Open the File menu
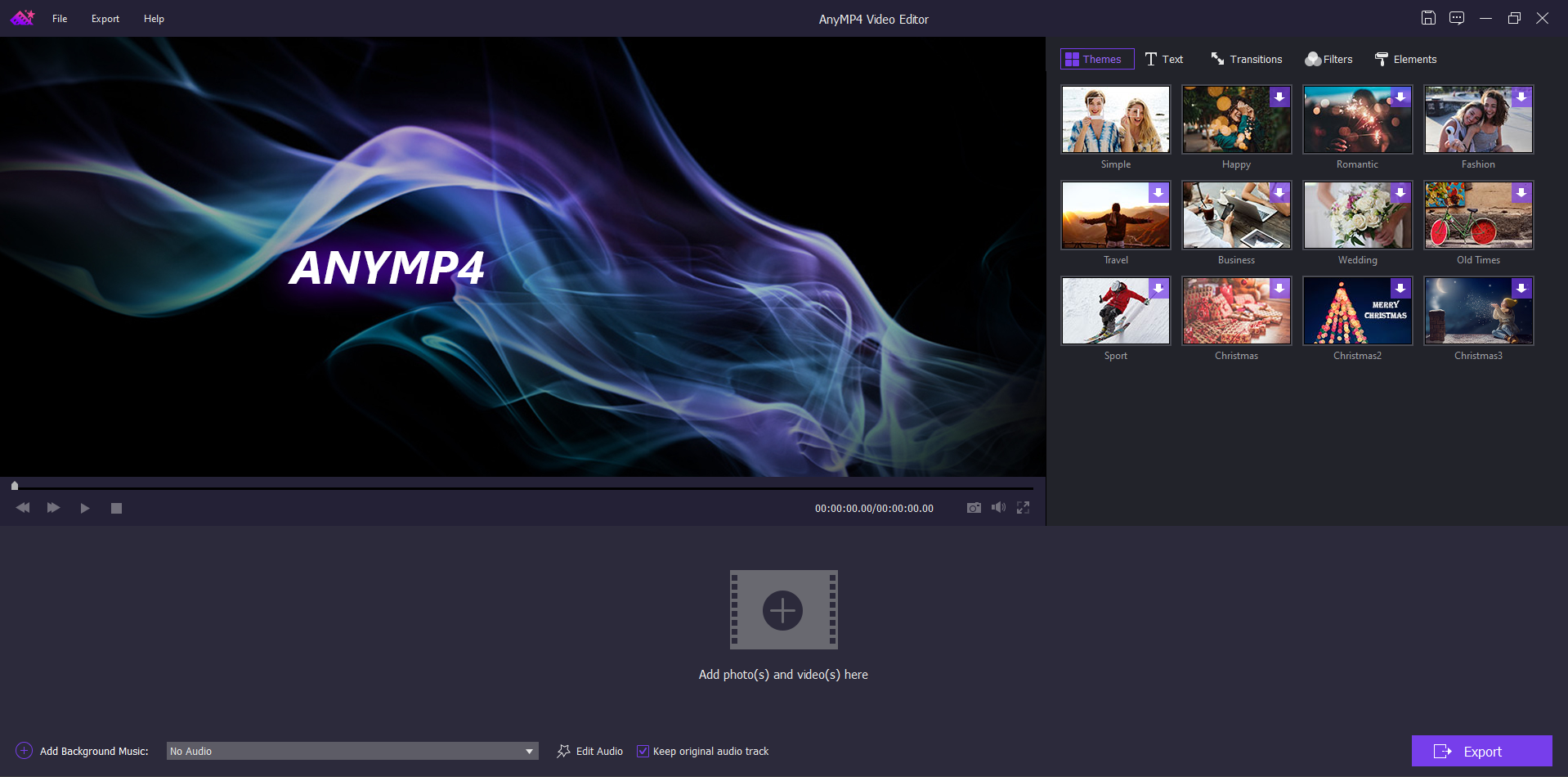The width and height of the screenshot is (1568, 777). tap(60, 19)
